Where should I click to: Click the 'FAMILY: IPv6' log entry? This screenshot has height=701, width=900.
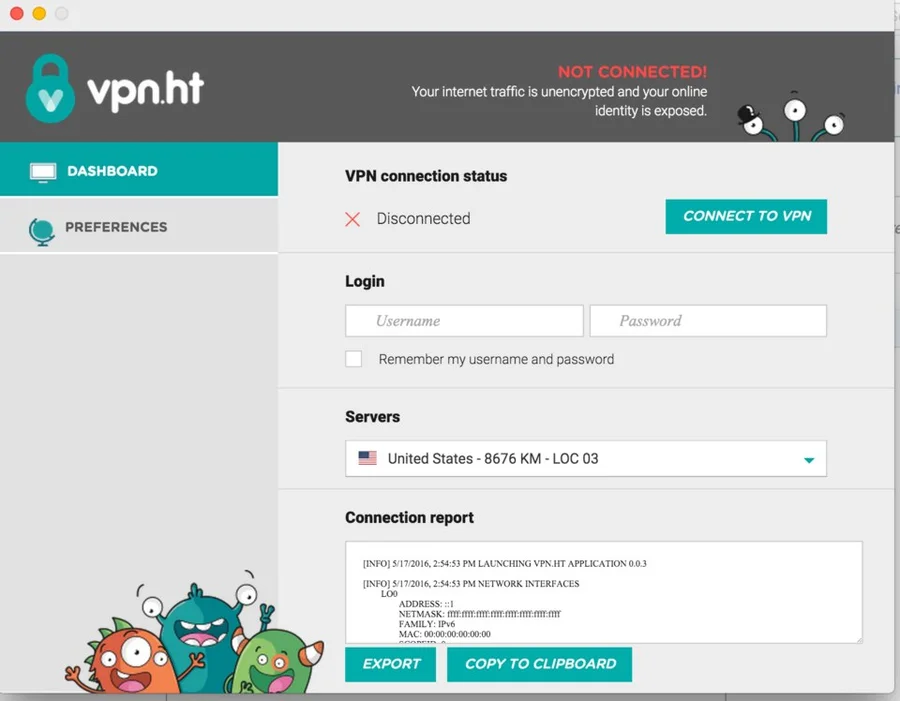426,624
